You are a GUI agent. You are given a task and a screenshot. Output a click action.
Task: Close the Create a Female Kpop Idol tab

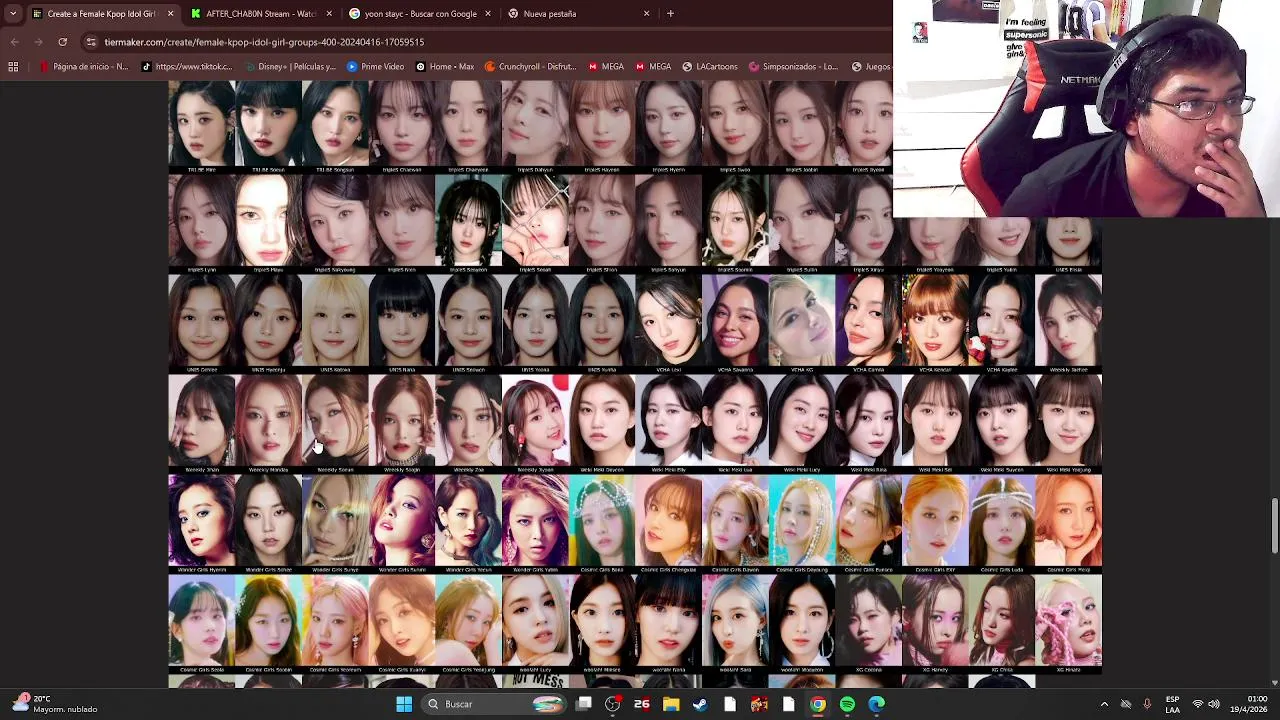point(170,14)
